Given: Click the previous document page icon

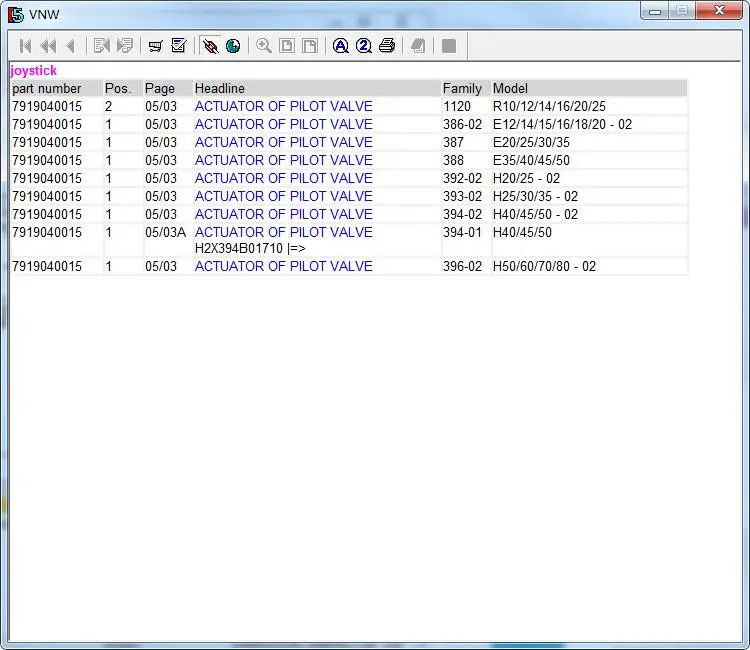Looking at the screenshot, I should click(x=102, y=46).
